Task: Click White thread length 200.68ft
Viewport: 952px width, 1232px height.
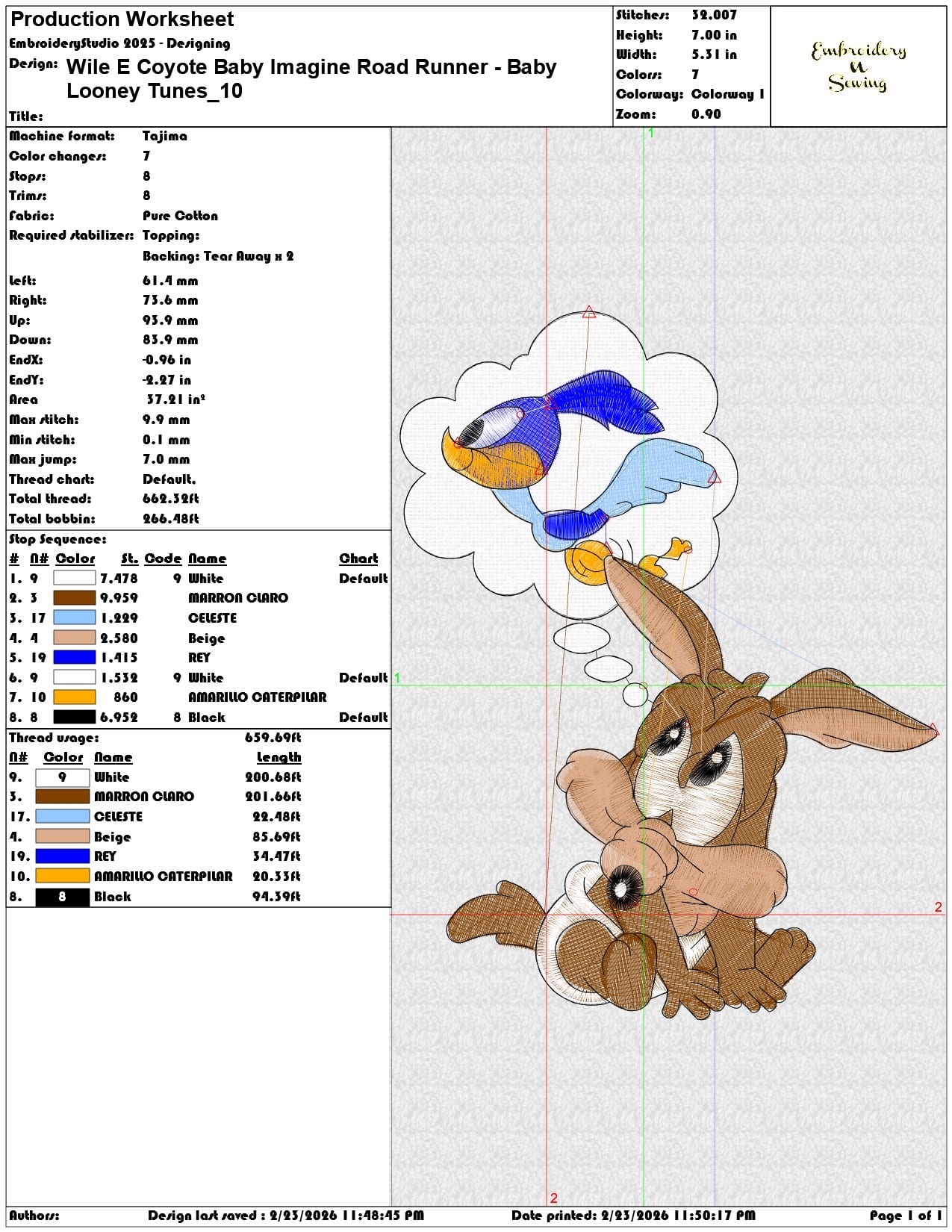Action: tap(273, 777)
